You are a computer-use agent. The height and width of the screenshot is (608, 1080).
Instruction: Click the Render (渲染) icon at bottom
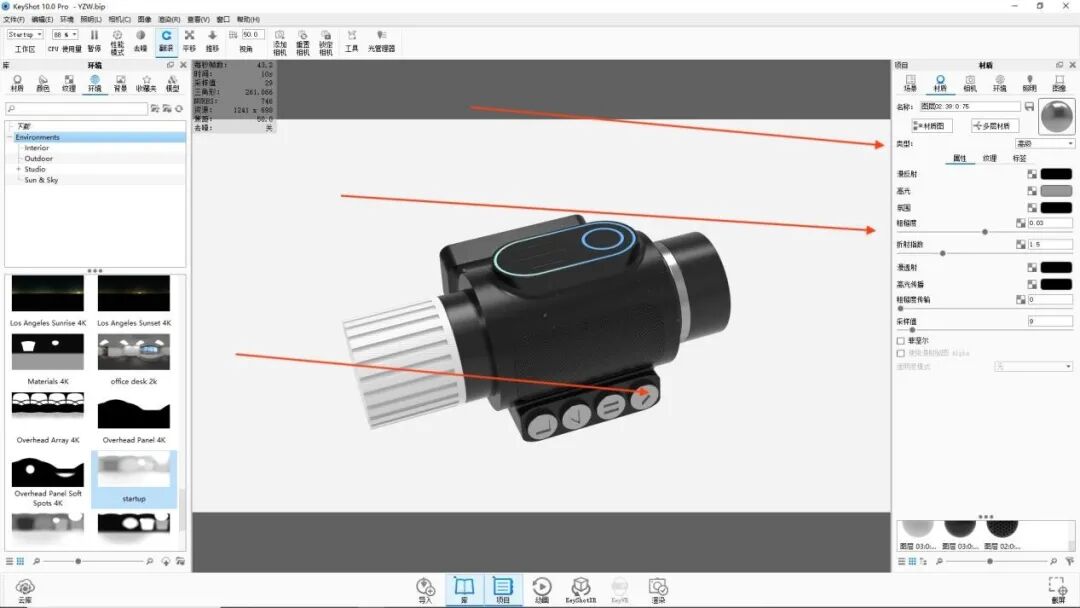[x=658, y=587]
